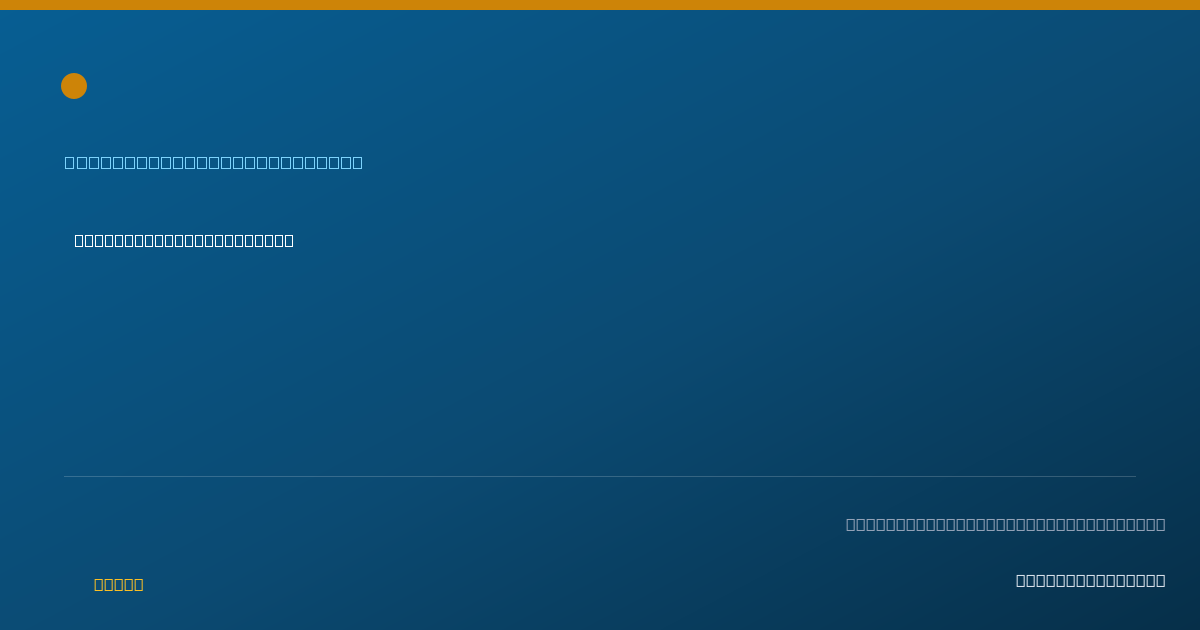Click the white footer text at the bottom right

click(1091, 580)
